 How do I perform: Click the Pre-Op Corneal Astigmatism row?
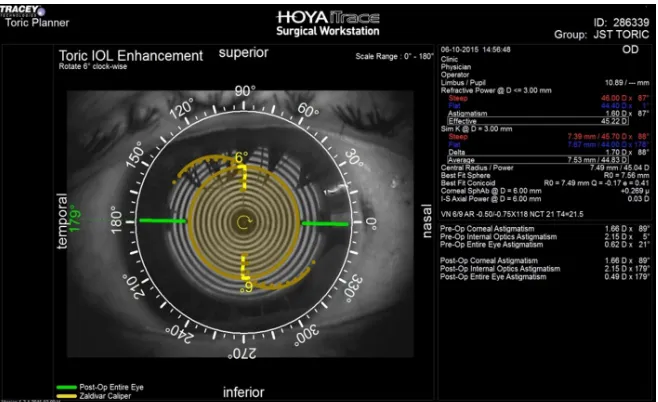pos(545,229)
